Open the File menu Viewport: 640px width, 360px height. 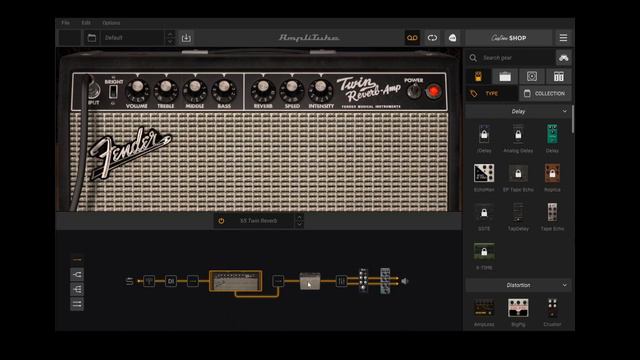click(65, 23)
